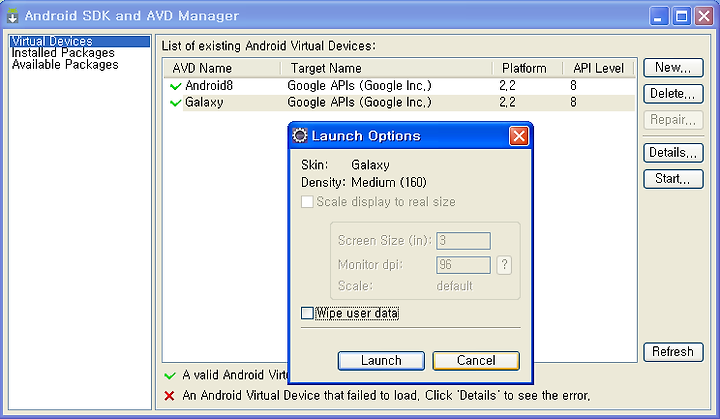Toggle Scale display to real size checkbox
Screen dimensions: 720x419
pyautogui.click(x=307, y=202)
